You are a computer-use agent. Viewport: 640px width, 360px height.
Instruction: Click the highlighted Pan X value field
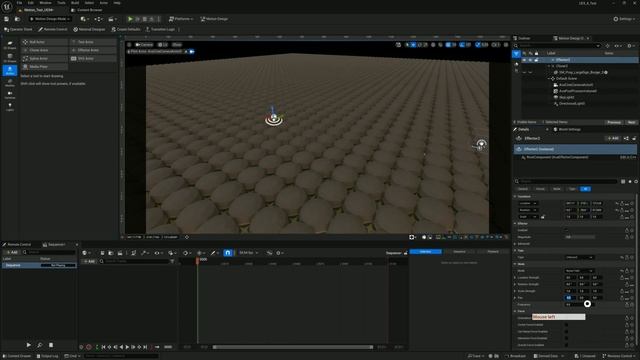click(x=570, y=298)
